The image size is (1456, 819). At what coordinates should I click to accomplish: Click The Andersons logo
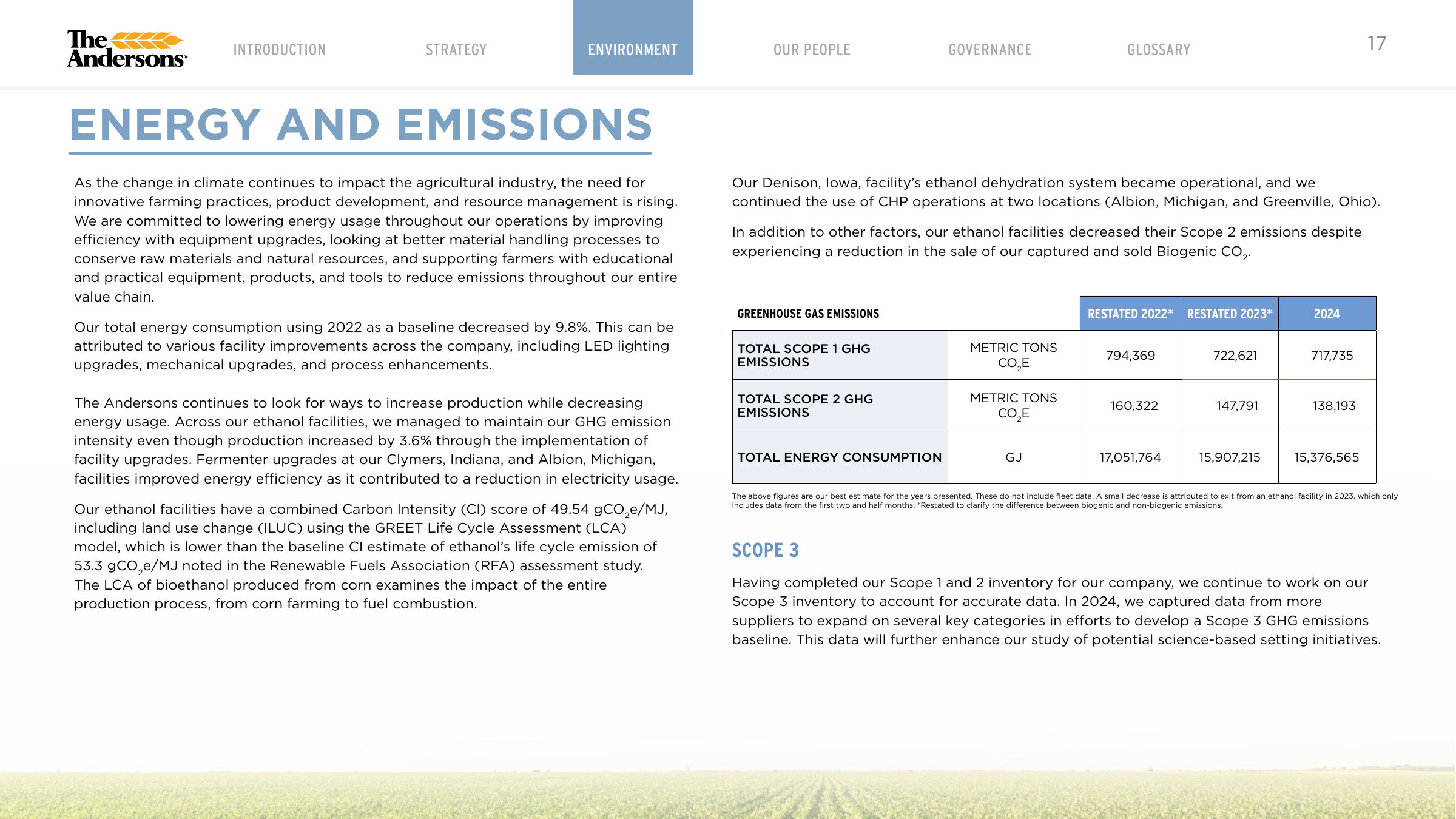point(127,49)
